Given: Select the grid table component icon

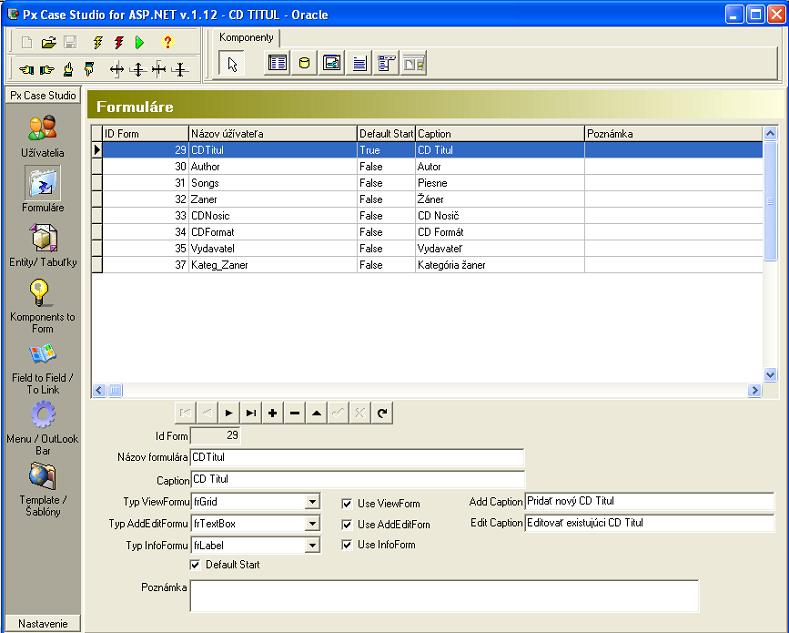Looking at the screenshot, I should pos(277,63).
